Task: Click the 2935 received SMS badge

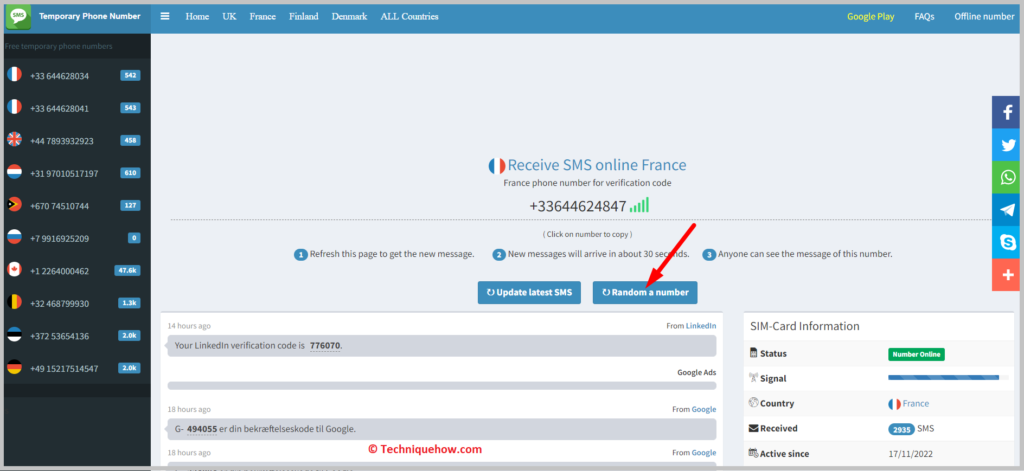Action: tap(901, 429)
